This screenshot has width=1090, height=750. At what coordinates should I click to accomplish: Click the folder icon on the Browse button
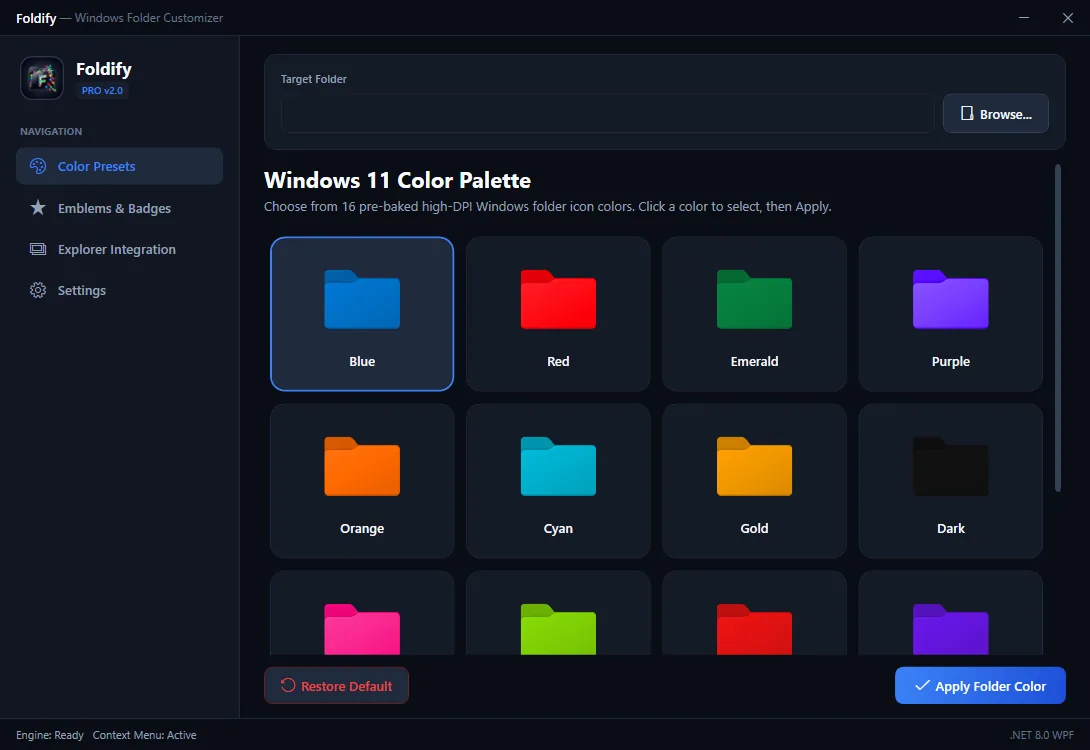click(x=967, y=113)
